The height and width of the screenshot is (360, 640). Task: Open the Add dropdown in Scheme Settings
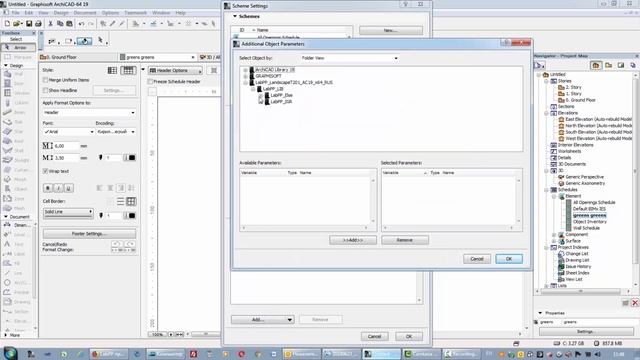pos(262,320)
